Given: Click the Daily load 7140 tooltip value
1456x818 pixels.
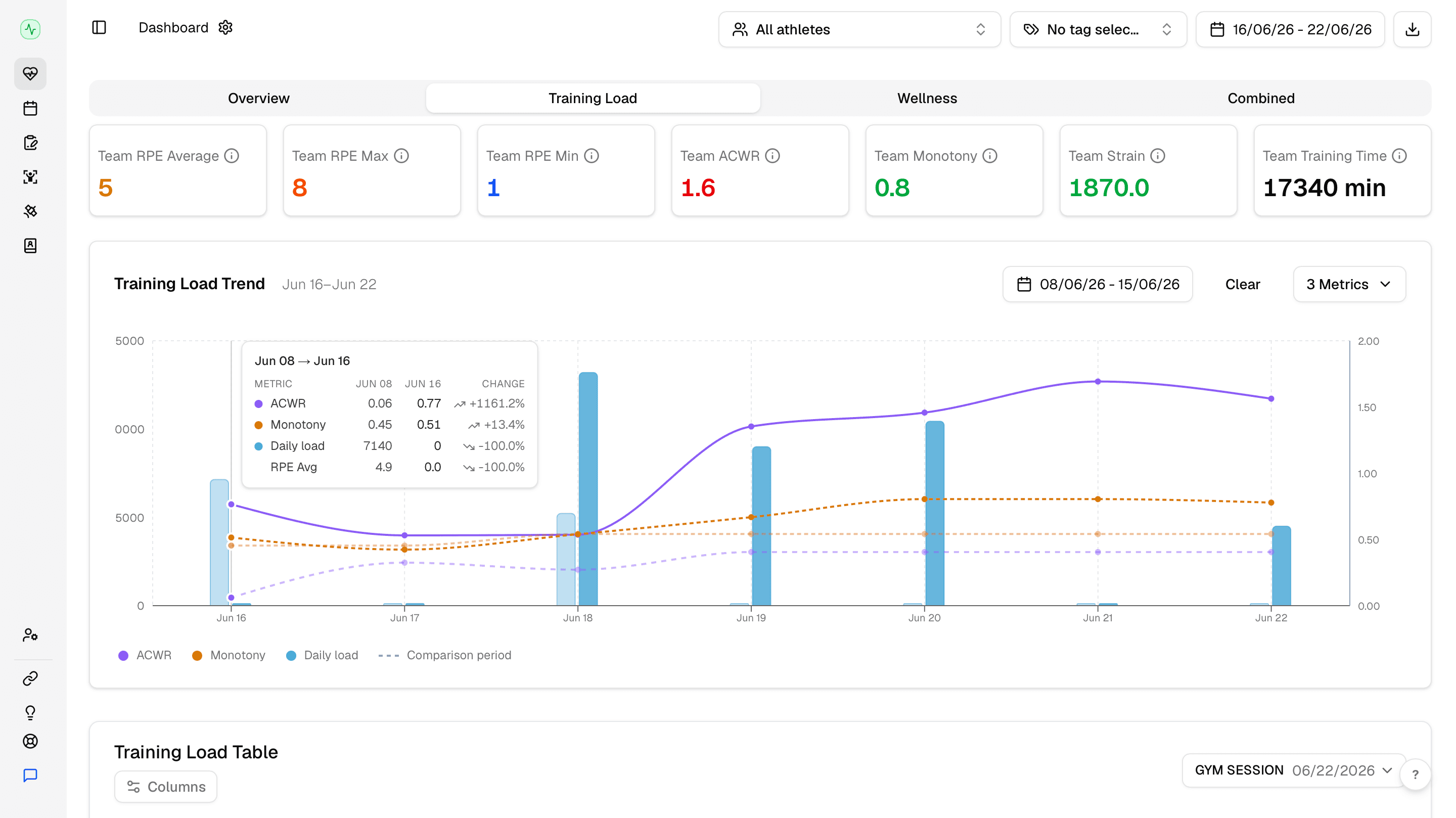Looking at the screenshot, I should click(x=378, y=446).
